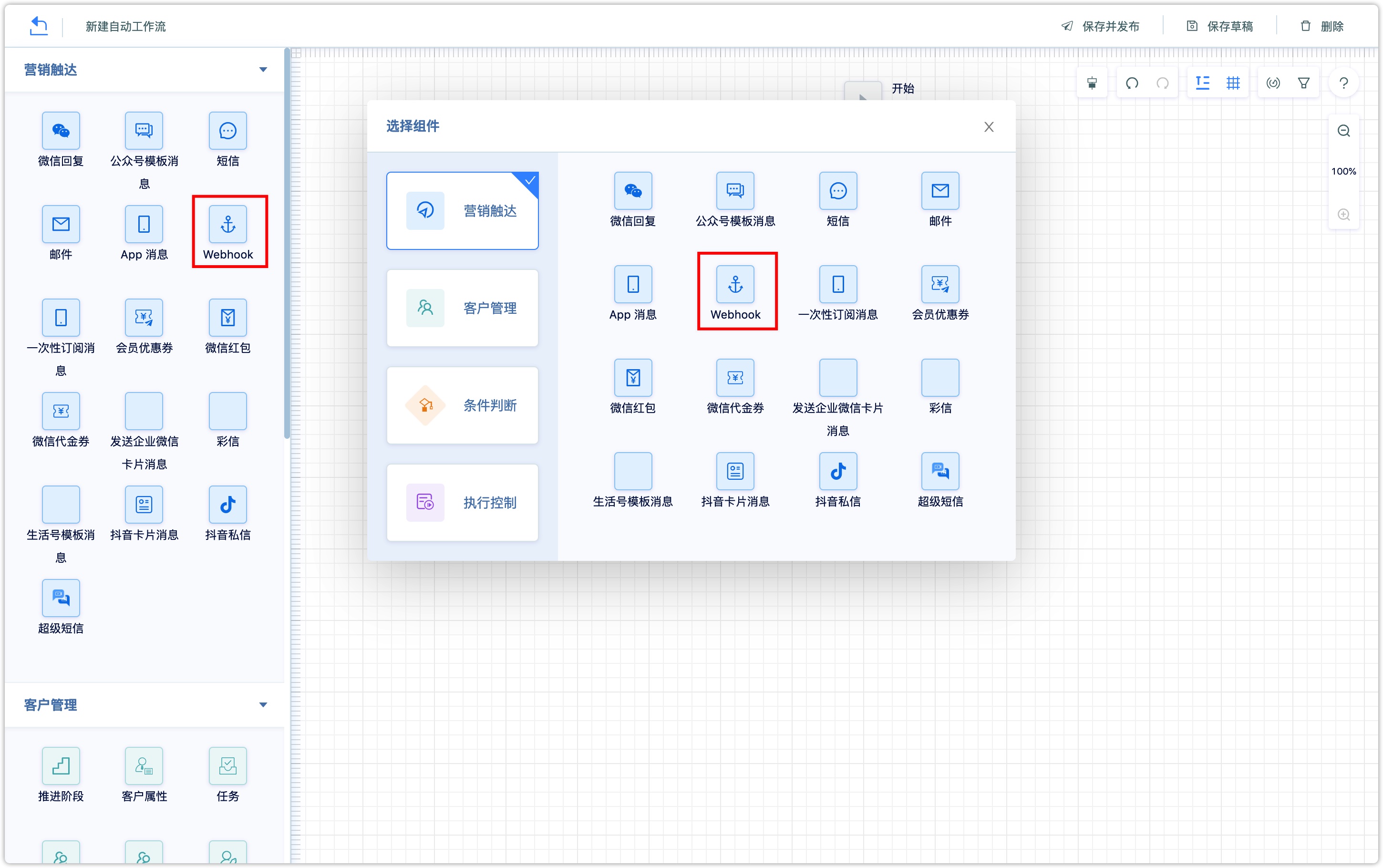Choose 彩信 component in dialog
The width and height of the screenshot is (1383, 868).
(940, 378)
